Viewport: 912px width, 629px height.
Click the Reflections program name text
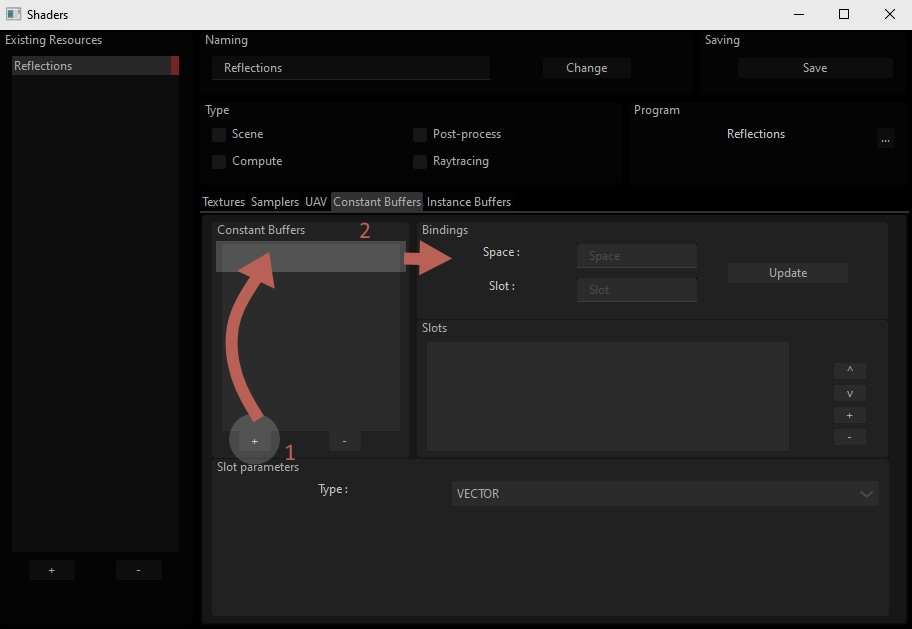[756, 134]
